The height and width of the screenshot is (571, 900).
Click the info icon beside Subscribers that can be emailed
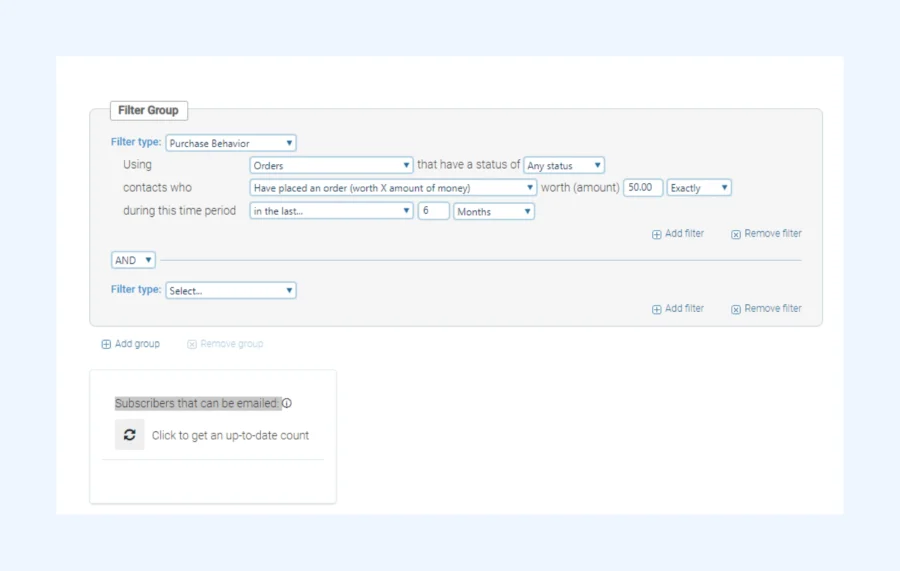point(287,403)
